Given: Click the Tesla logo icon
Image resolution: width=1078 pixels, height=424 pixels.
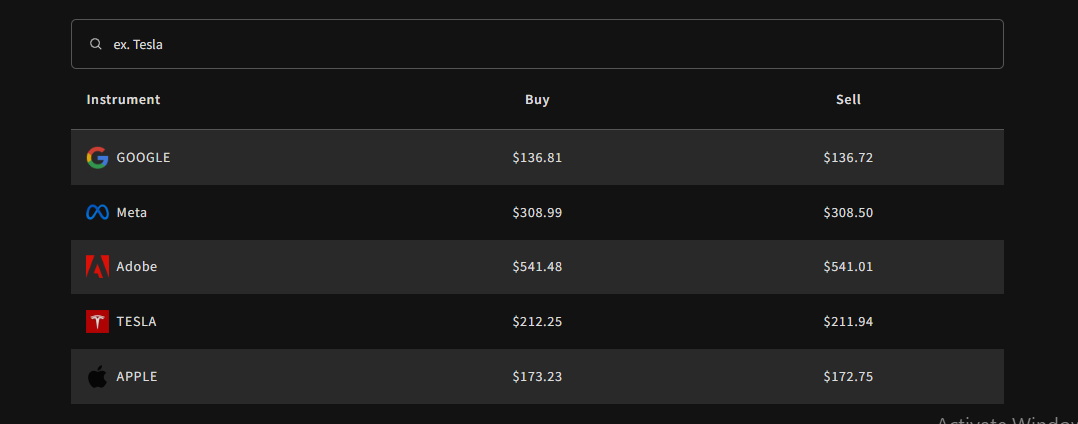Looking at the screenshot, I should coord(97,322).
